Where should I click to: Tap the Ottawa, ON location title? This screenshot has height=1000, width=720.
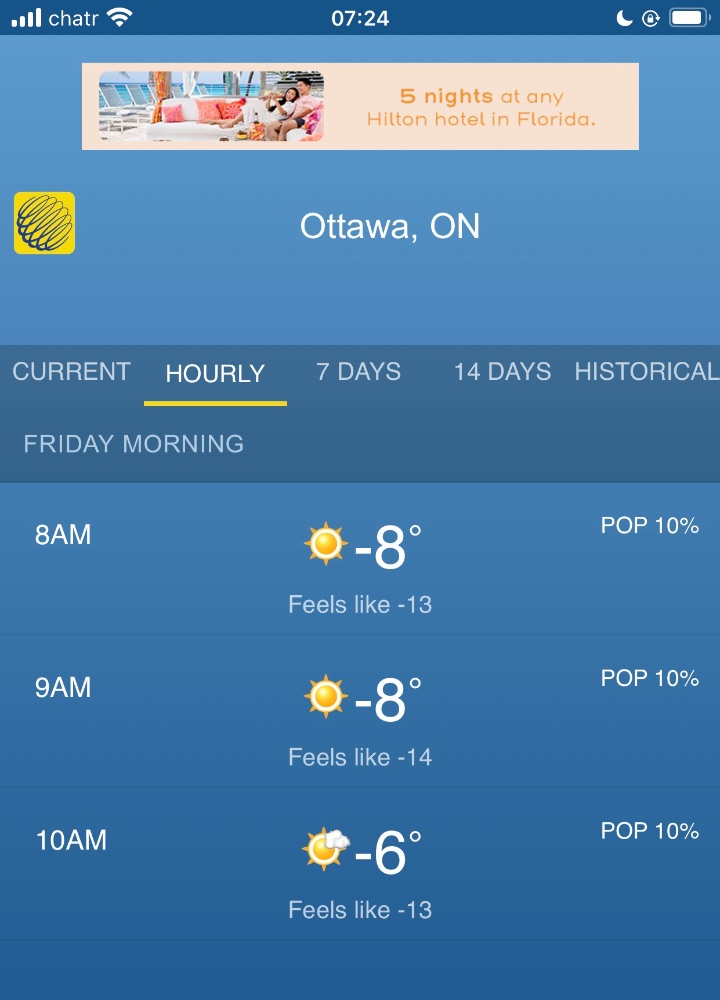point(390,226)
